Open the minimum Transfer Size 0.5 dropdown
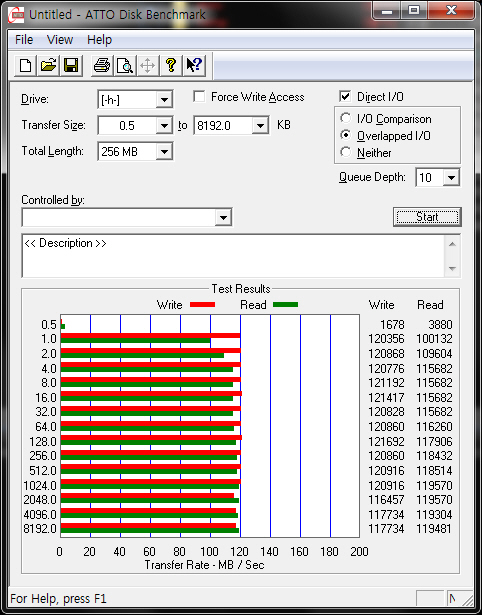 [x=164, y=126]
